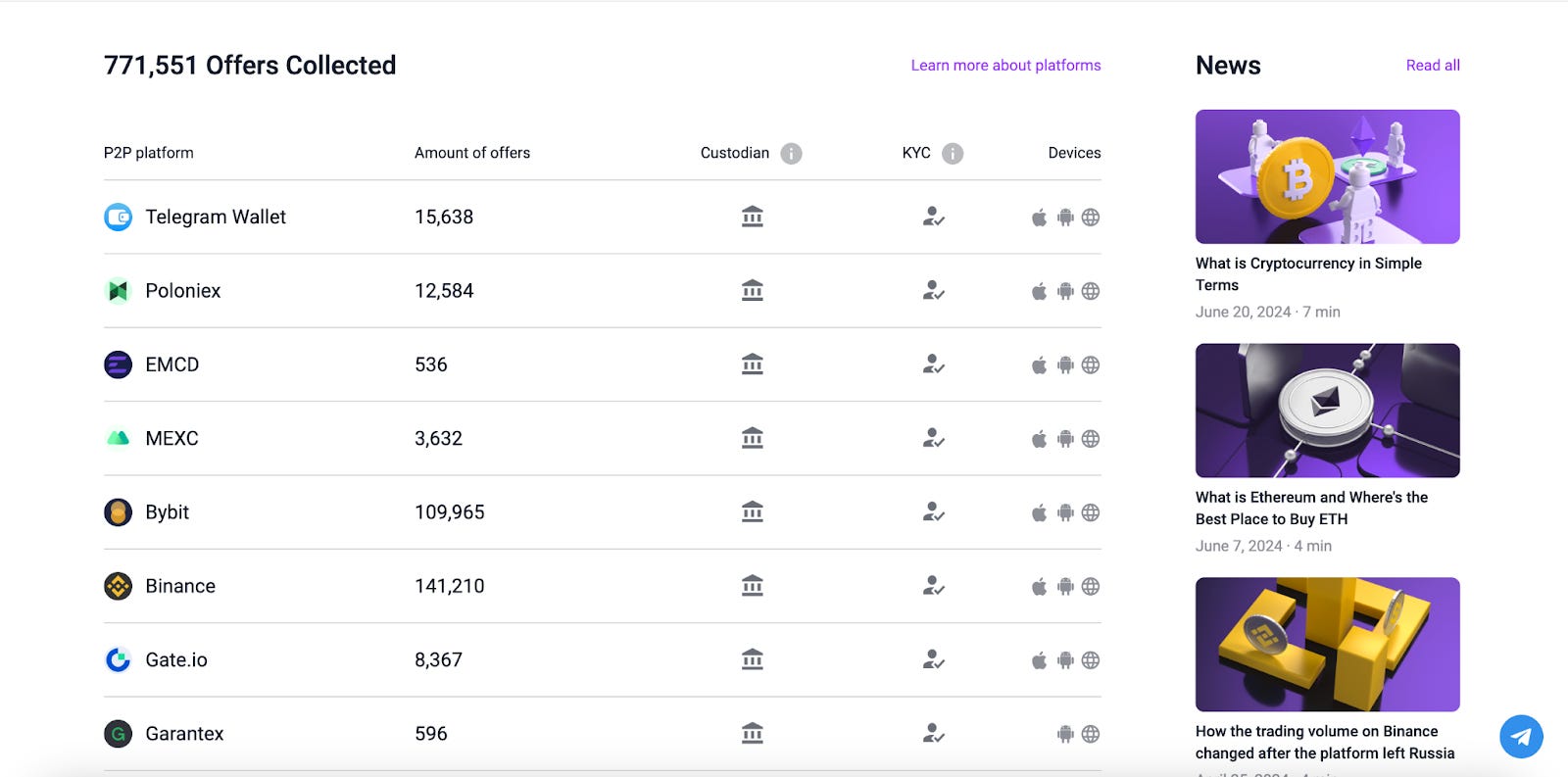Viewport: 1568px width, 777px height.
Task: Click the Amount of offers column header
Action: click(471, 153)
